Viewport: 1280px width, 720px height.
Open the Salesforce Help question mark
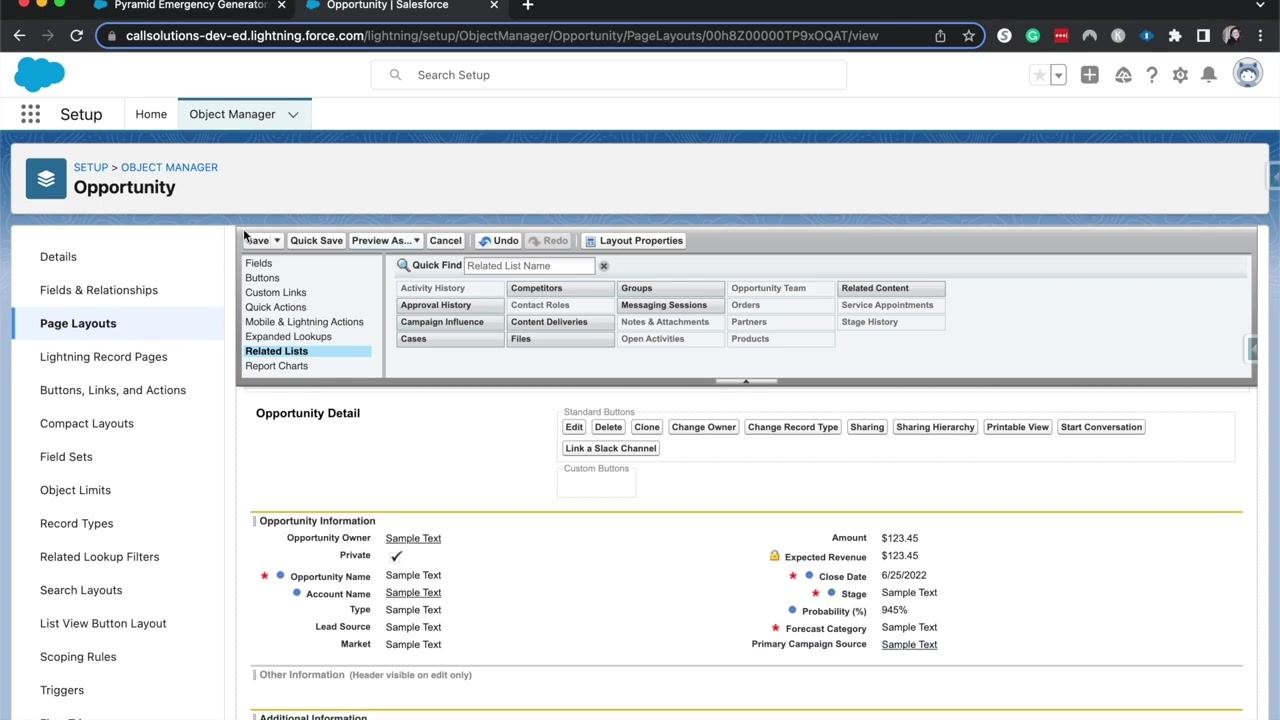point(1152,75)
